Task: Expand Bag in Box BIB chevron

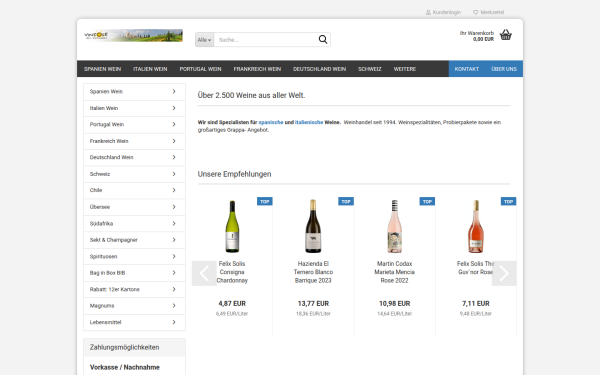Action: [x=174, y=273]
